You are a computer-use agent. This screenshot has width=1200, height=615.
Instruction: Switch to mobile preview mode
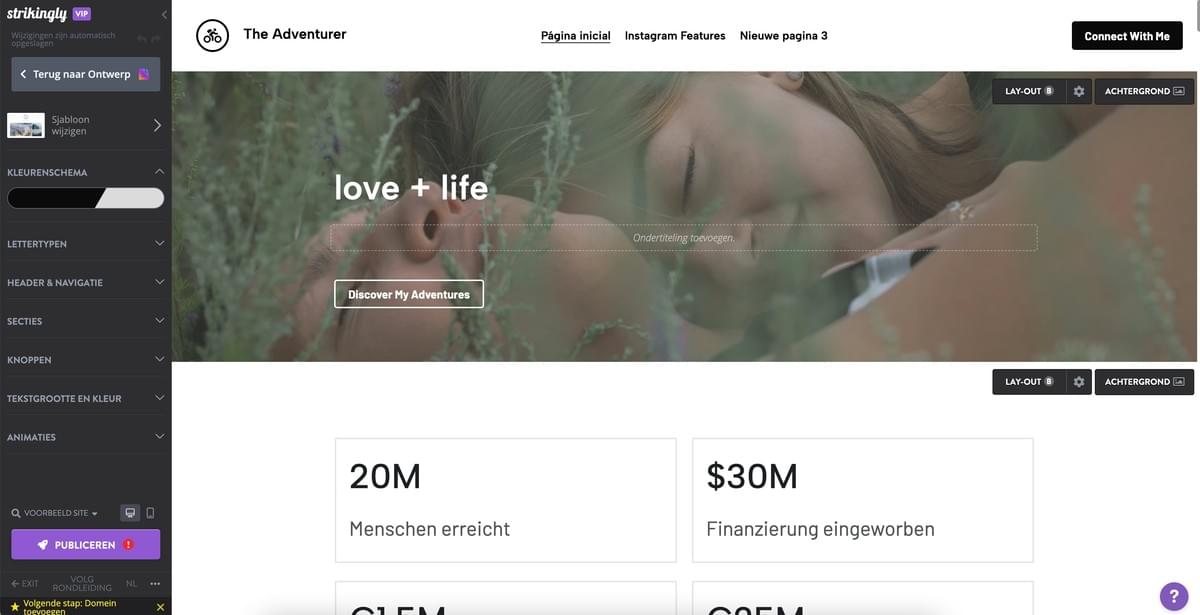point(150,513)
